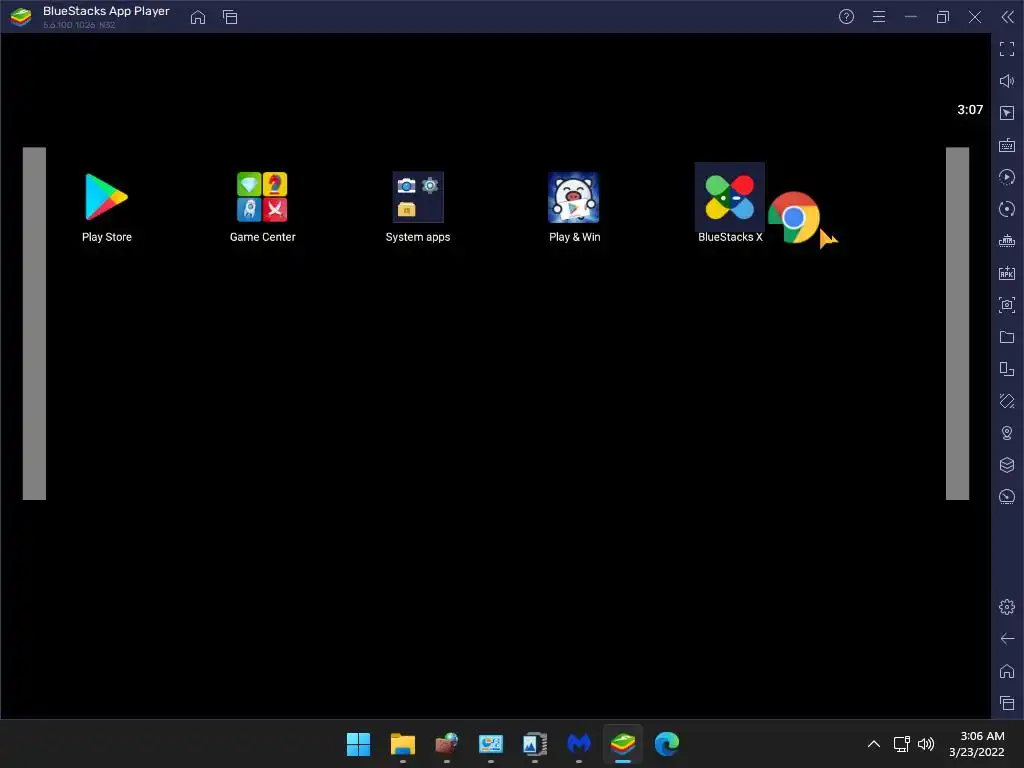This screenshot has width=1024, height=768.
Task: Click the Android back arrow
Action: coord(1007,639)
